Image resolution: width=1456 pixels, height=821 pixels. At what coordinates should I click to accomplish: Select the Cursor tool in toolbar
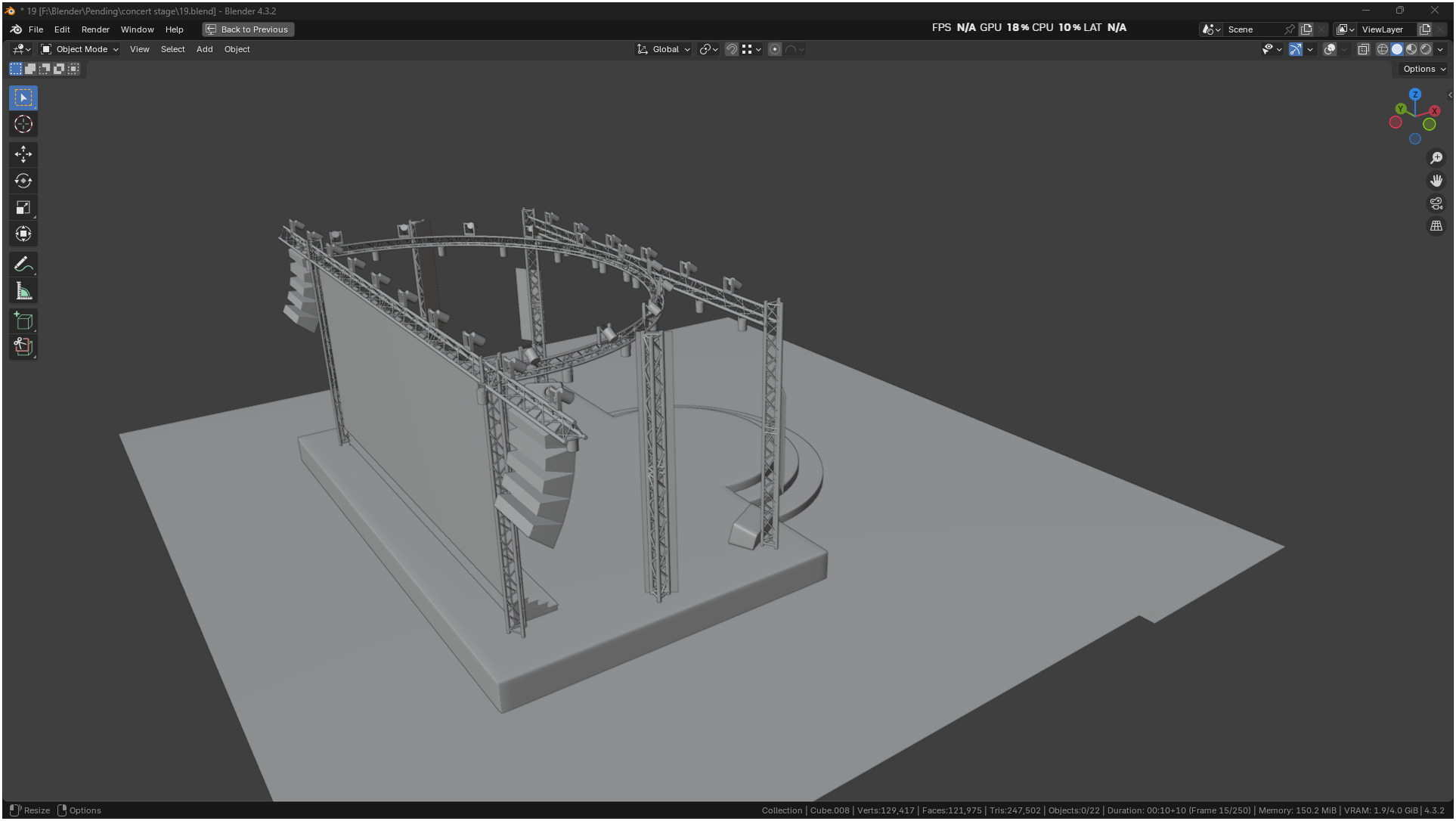(23, 124)
